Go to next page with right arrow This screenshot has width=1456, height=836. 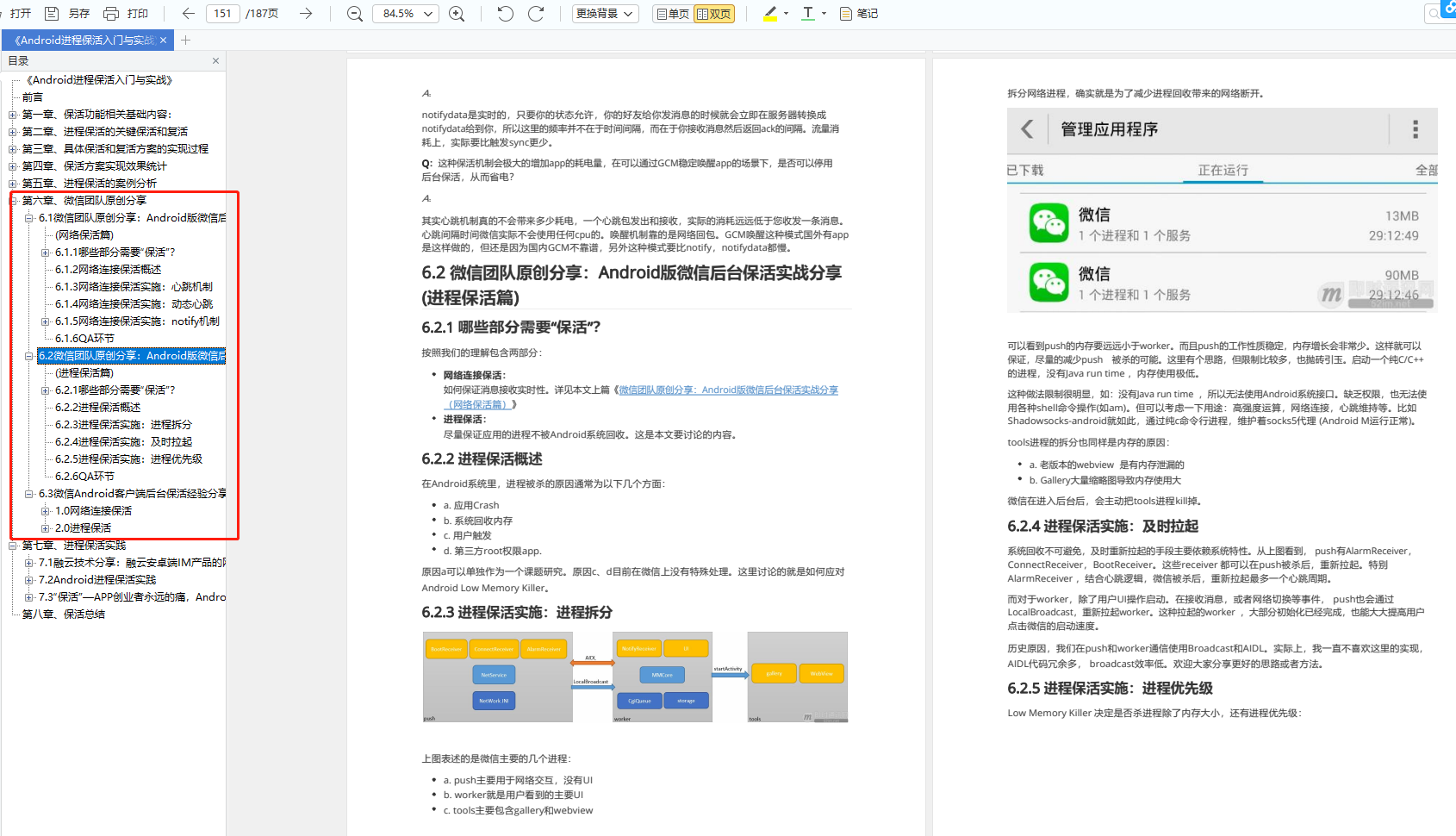coord(306,14)
